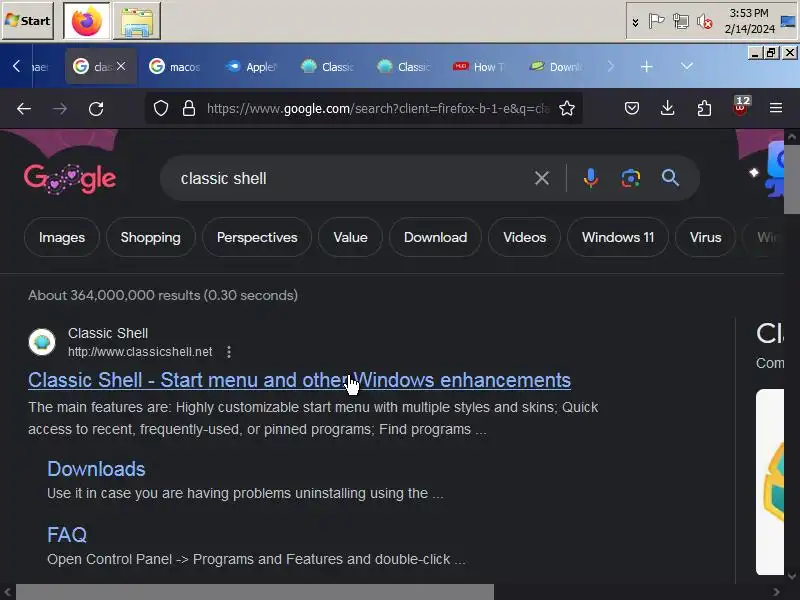
Task: Switch to the macos Google tab
Action: 175,66
